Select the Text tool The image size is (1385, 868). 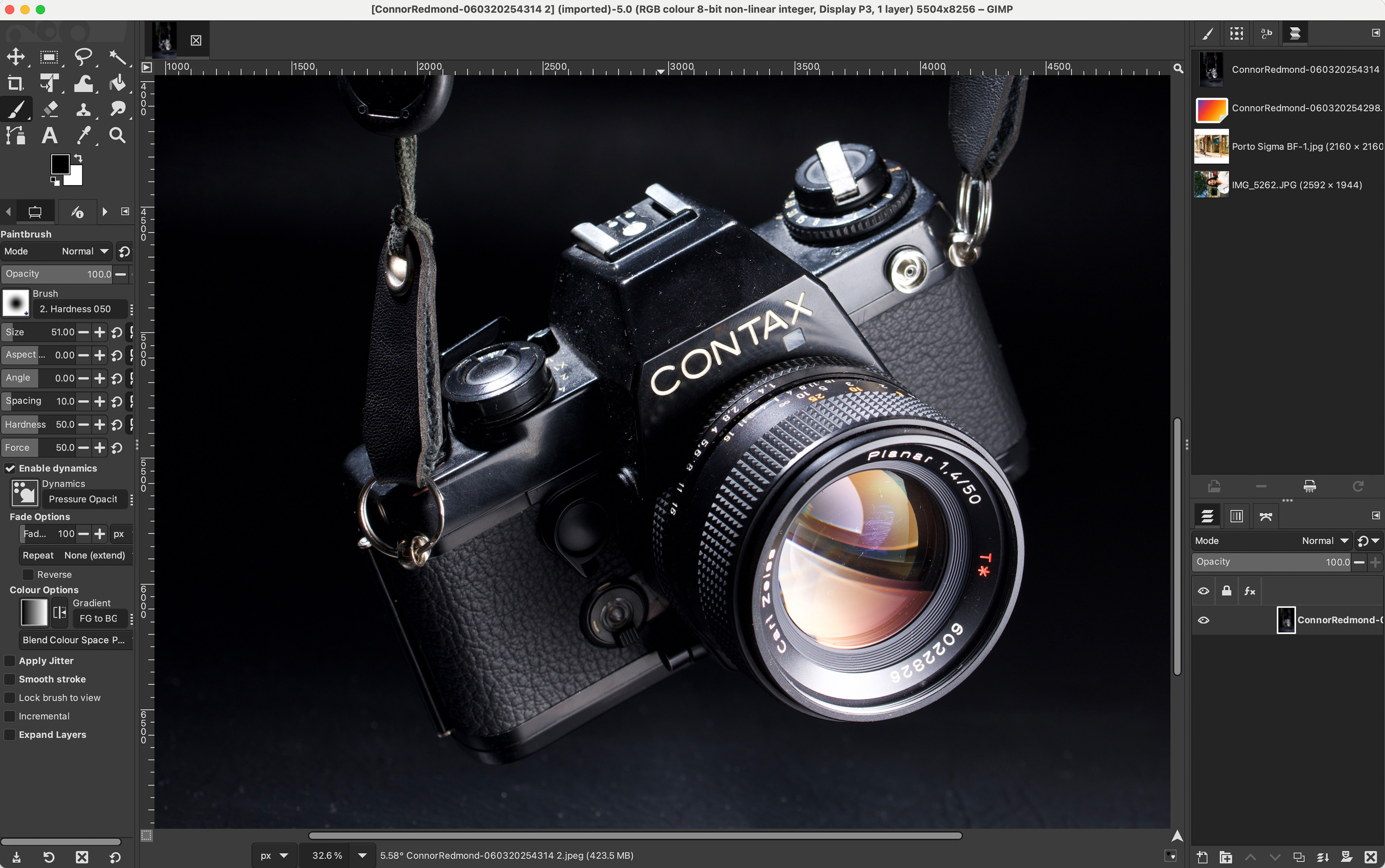coord(49,136)
